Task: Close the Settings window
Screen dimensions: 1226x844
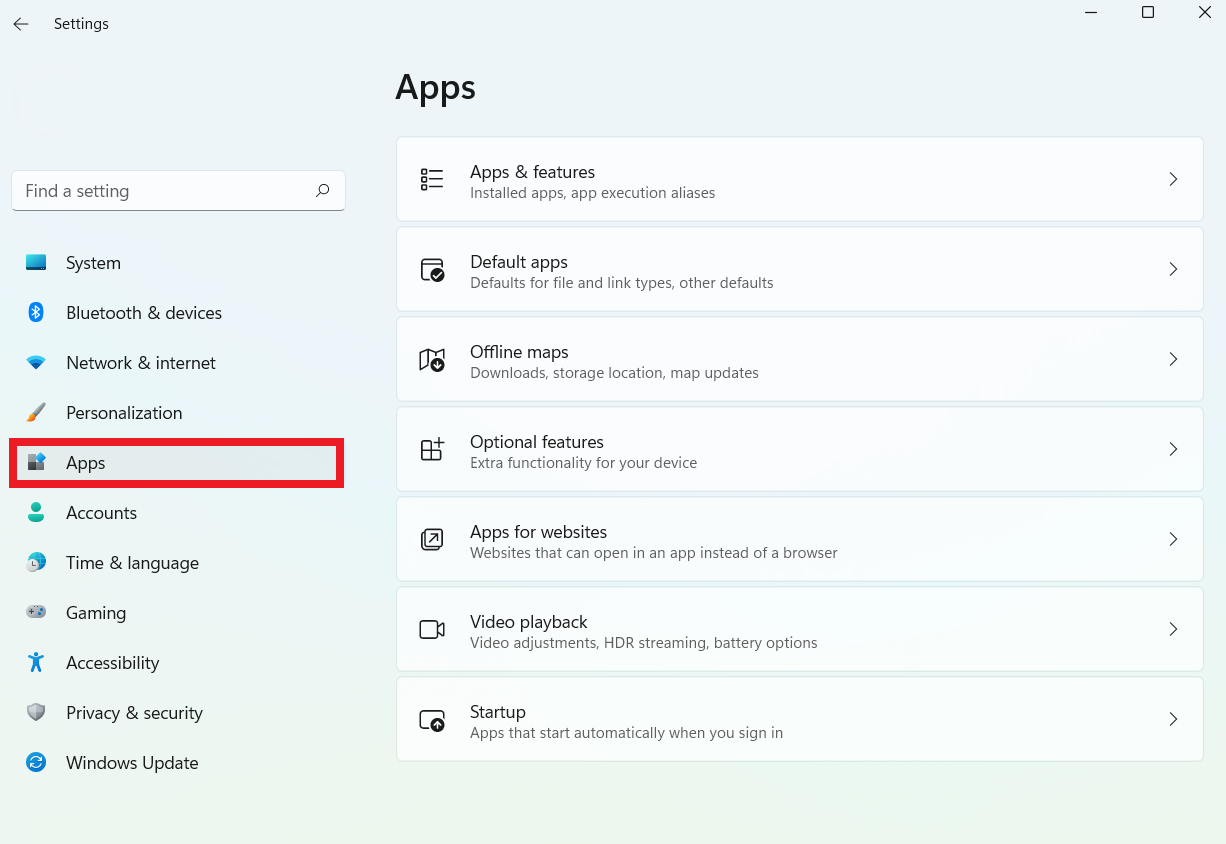Action: click(x=1205, y=12)
